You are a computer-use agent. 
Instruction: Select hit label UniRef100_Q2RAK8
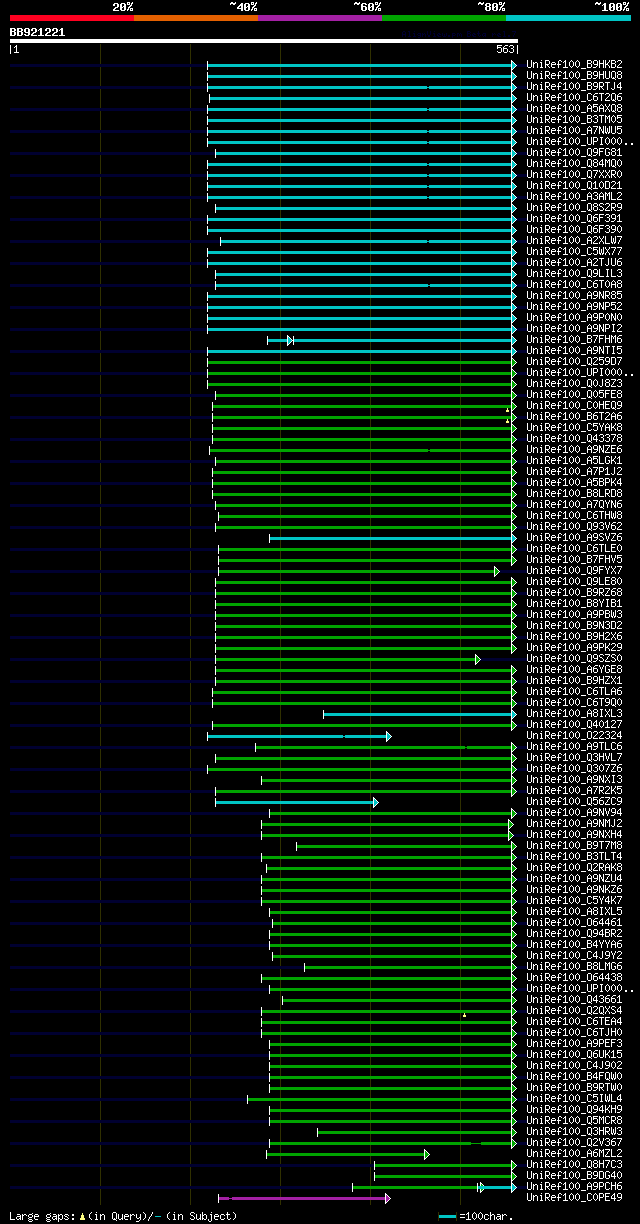point(575,868)
